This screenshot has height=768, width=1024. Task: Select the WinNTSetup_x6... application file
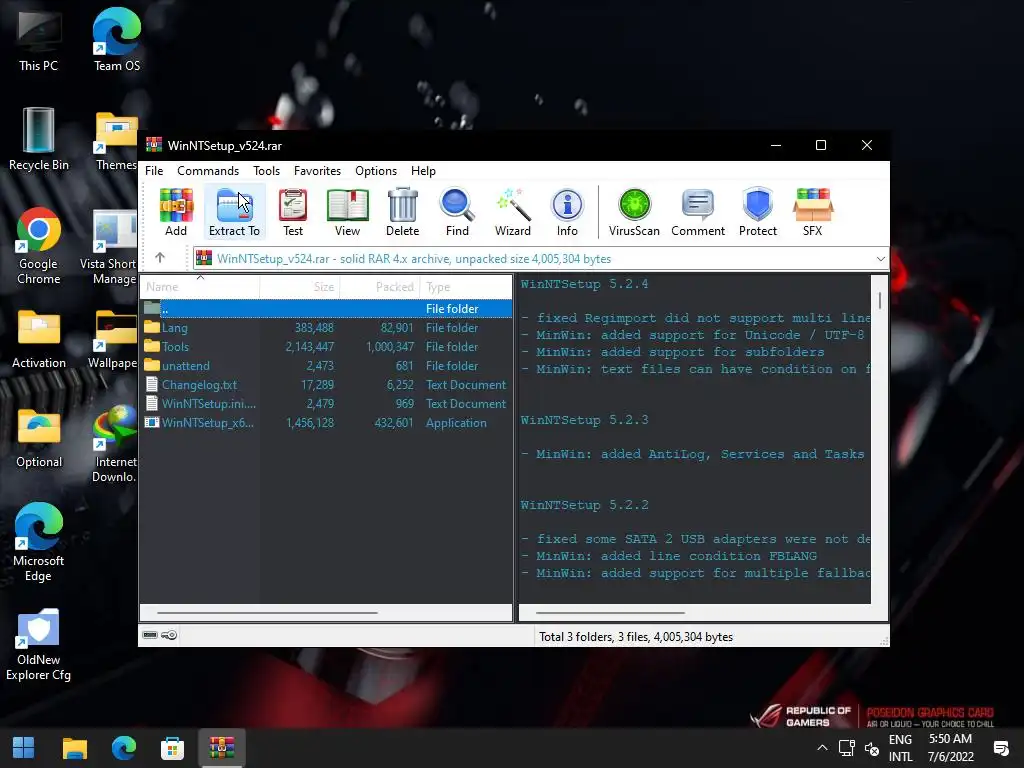pos(326,423)
